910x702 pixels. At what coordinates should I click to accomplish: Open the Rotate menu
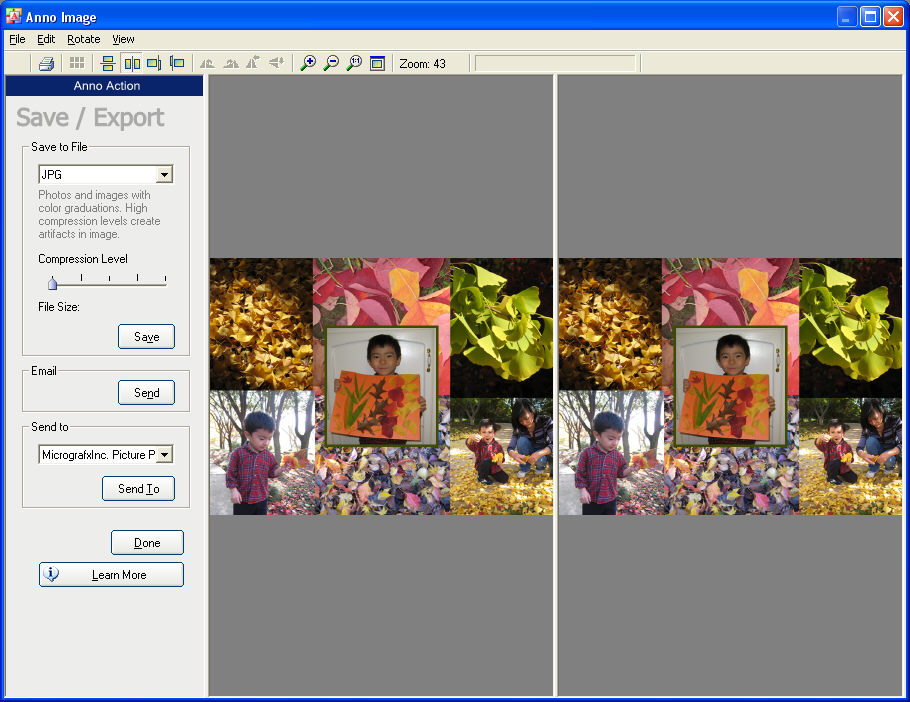point(84,39)
